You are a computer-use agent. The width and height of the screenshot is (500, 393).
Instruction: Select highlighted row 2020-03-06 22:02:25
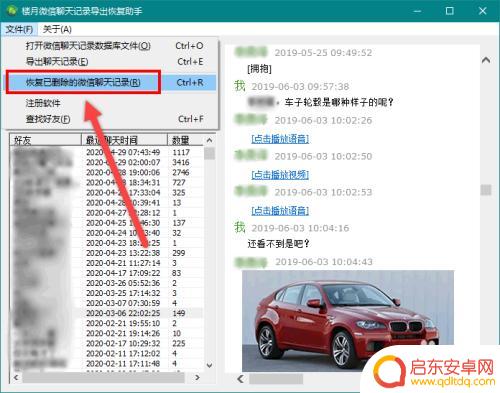(107, 313)
